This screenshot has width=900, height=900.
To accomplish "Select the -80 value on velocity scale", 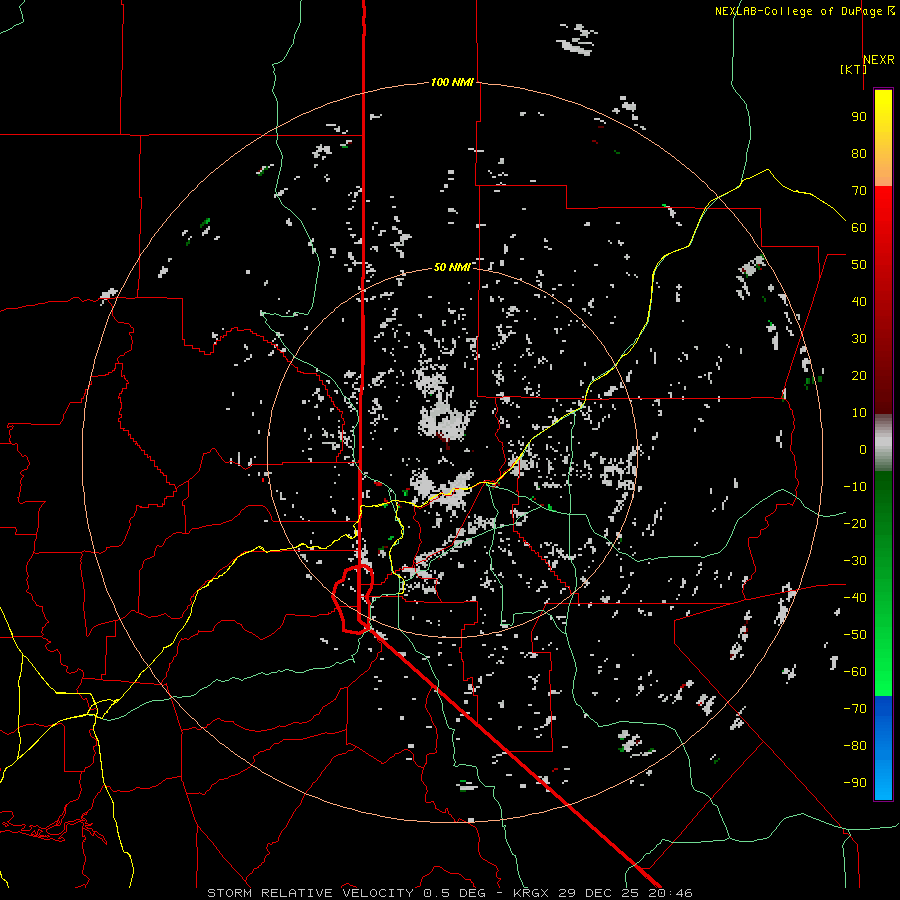I will (855, 746).
